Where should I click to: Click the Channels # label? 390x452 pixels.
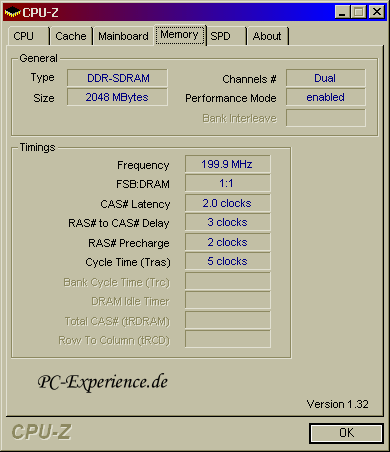point(249,79)
